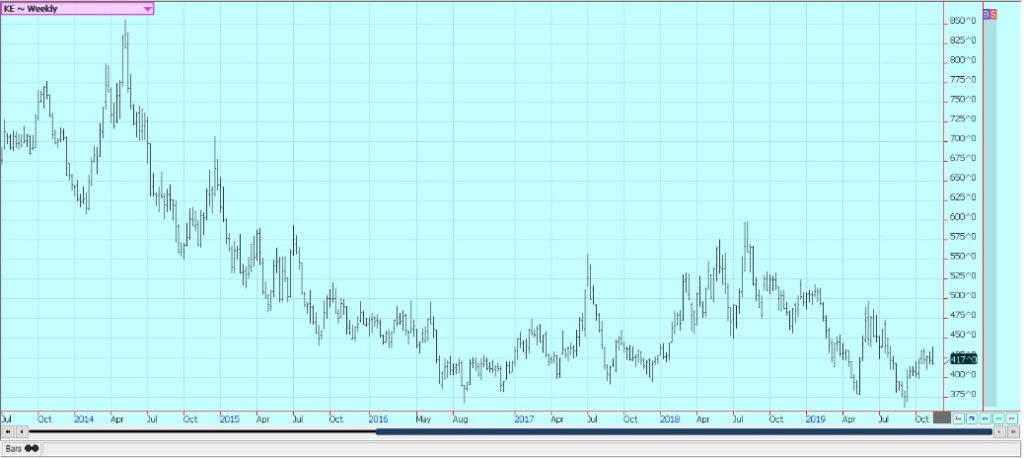Click the 2014 year label on time axis

click(84, 418)
